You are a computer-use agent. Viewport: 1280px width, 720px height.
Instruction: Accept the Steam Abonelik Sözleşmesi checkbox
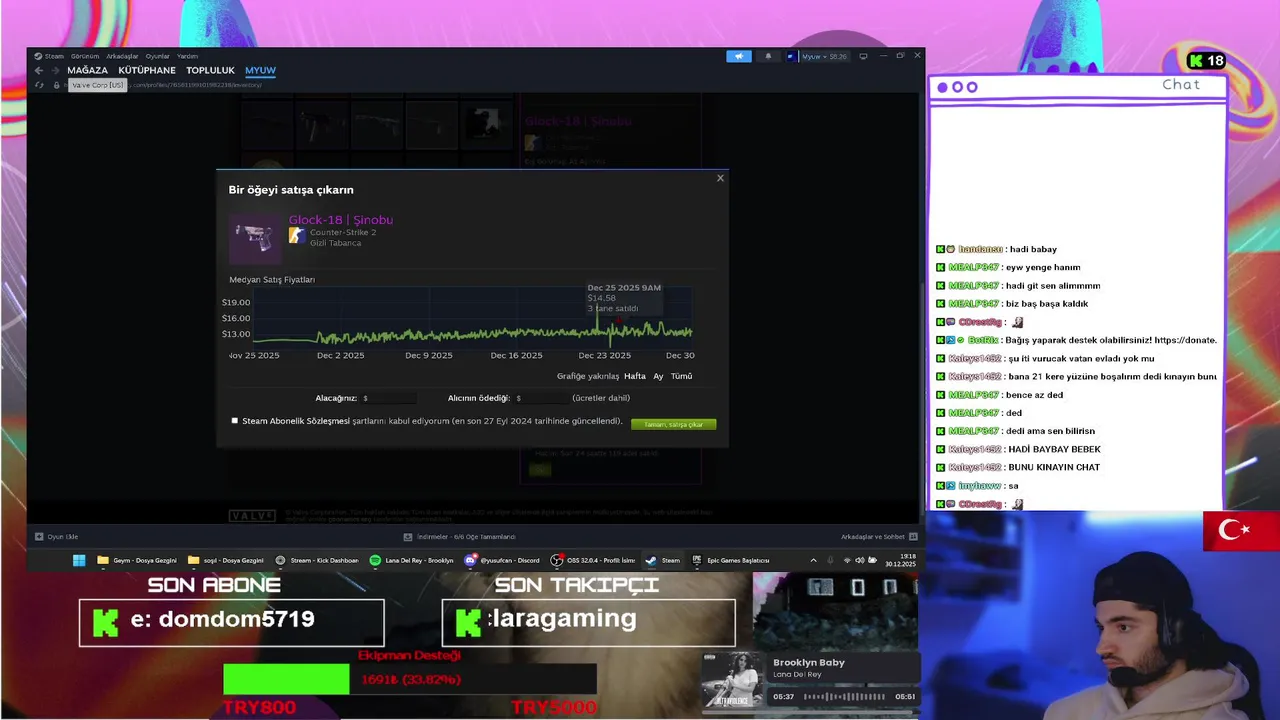point(235,421)
